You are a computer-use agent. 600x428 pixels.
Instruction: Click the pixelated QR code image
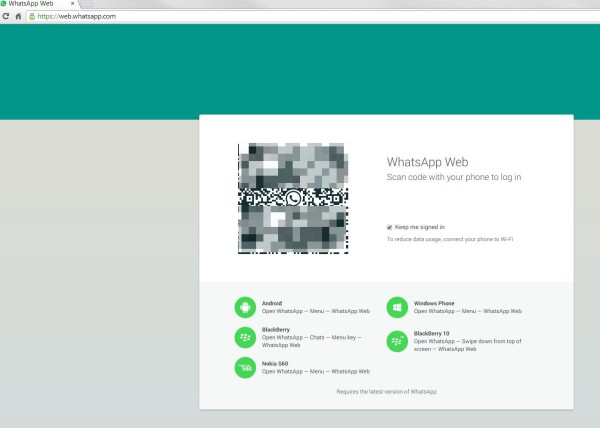(293, 198)
